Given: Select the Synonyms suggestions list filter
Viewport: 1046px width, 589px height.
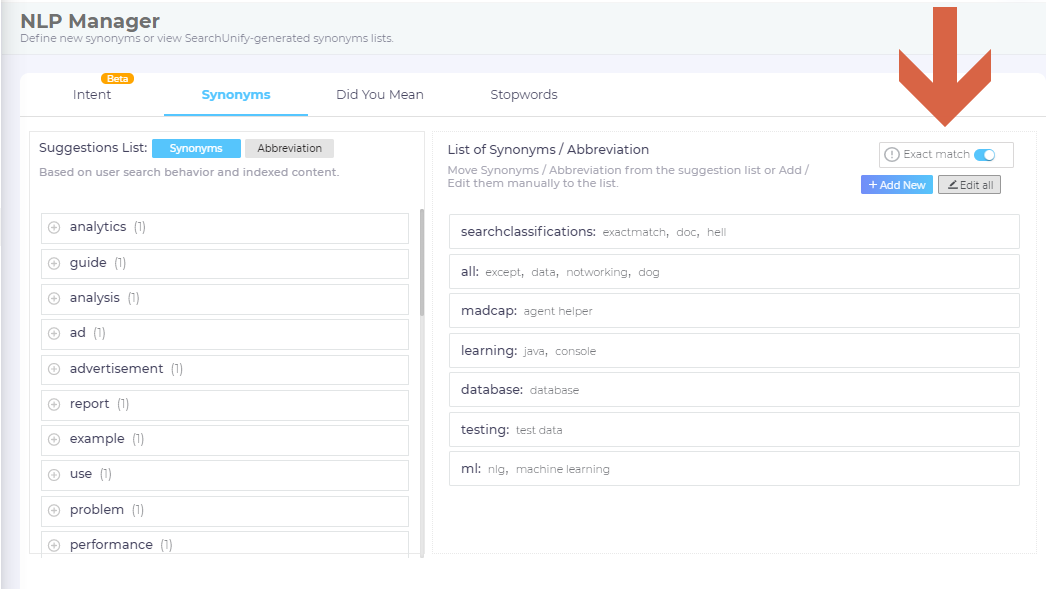Looking at the screenshot, I should tap(196, 148).
